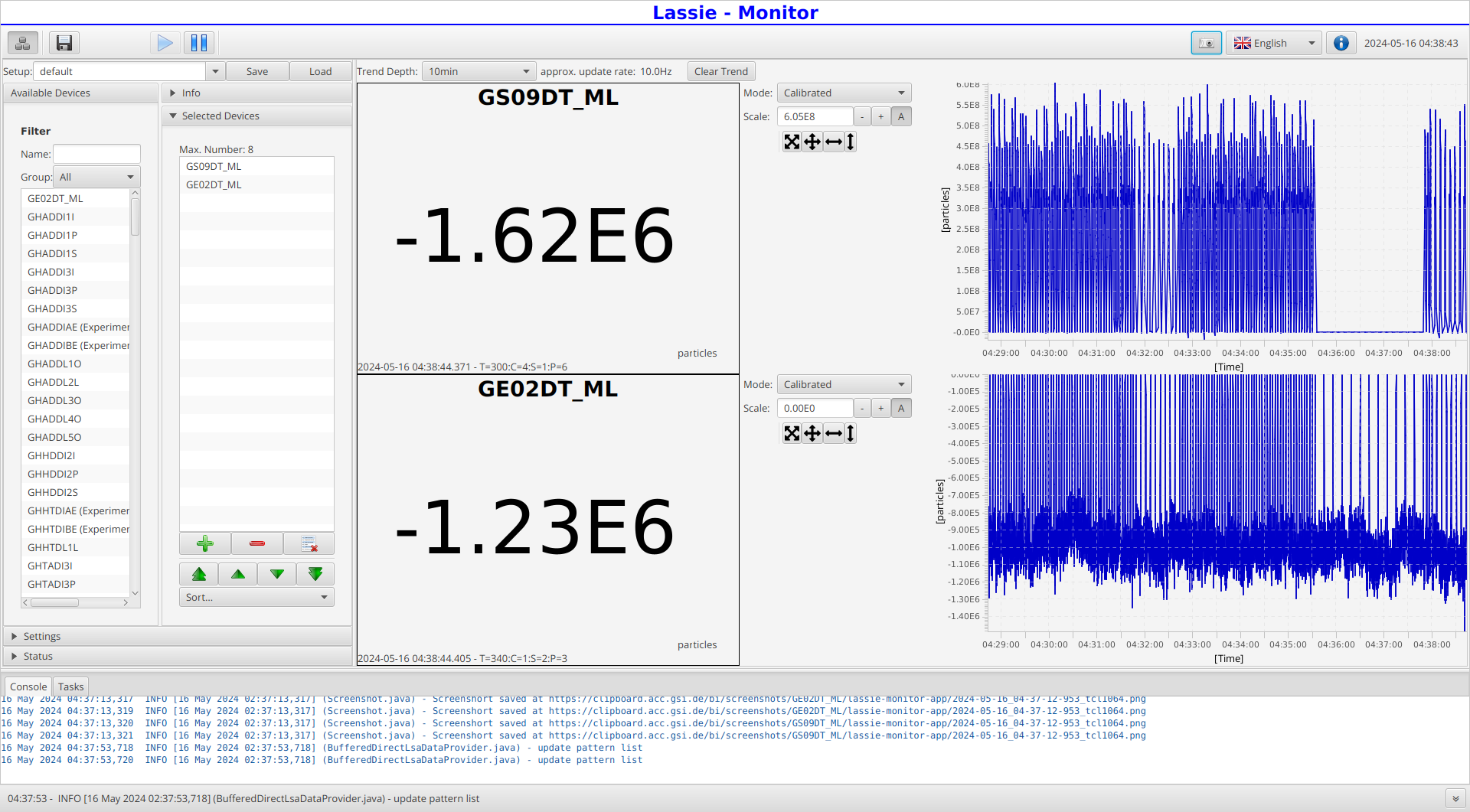Select horizontal zoom for GS09DT_ML chart

[x=834, y=142]
